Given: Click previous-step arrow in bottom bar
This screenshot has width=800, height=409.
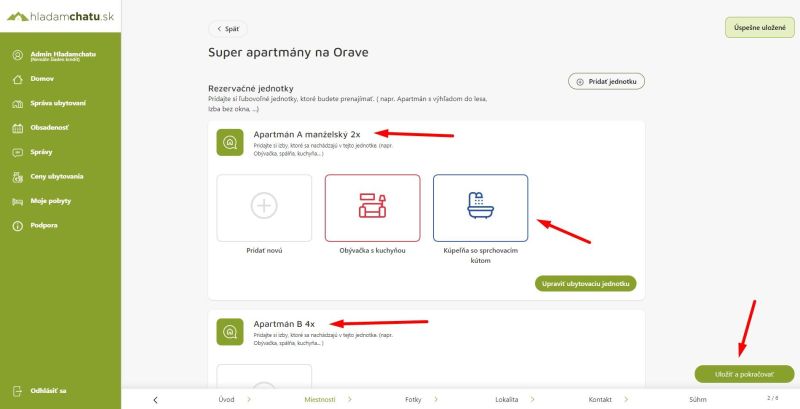Looking at the screenshot, I should (x=156, y=400).
